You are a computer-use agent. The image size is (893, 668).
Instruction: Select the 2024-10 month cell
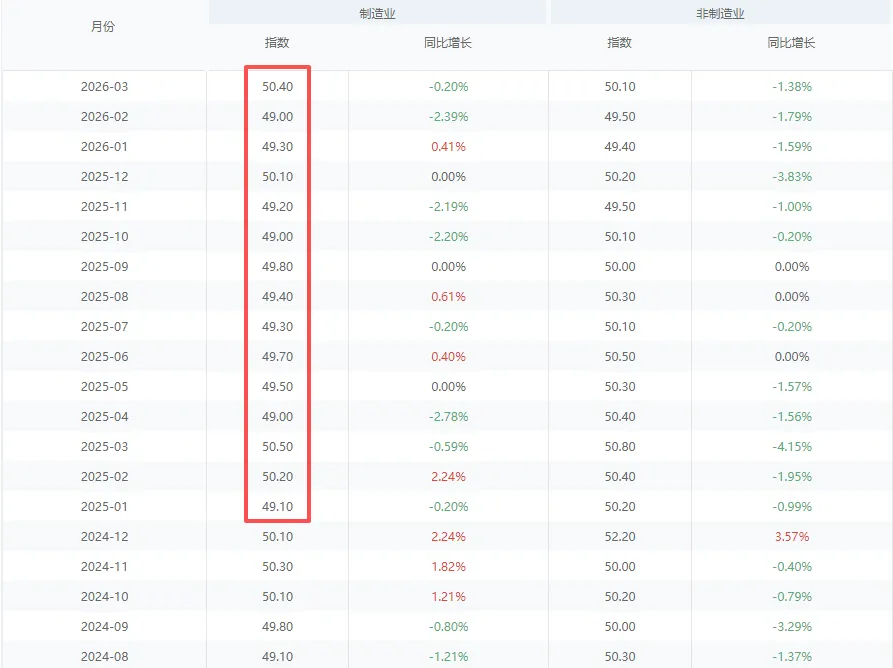[x=104, y=597]
